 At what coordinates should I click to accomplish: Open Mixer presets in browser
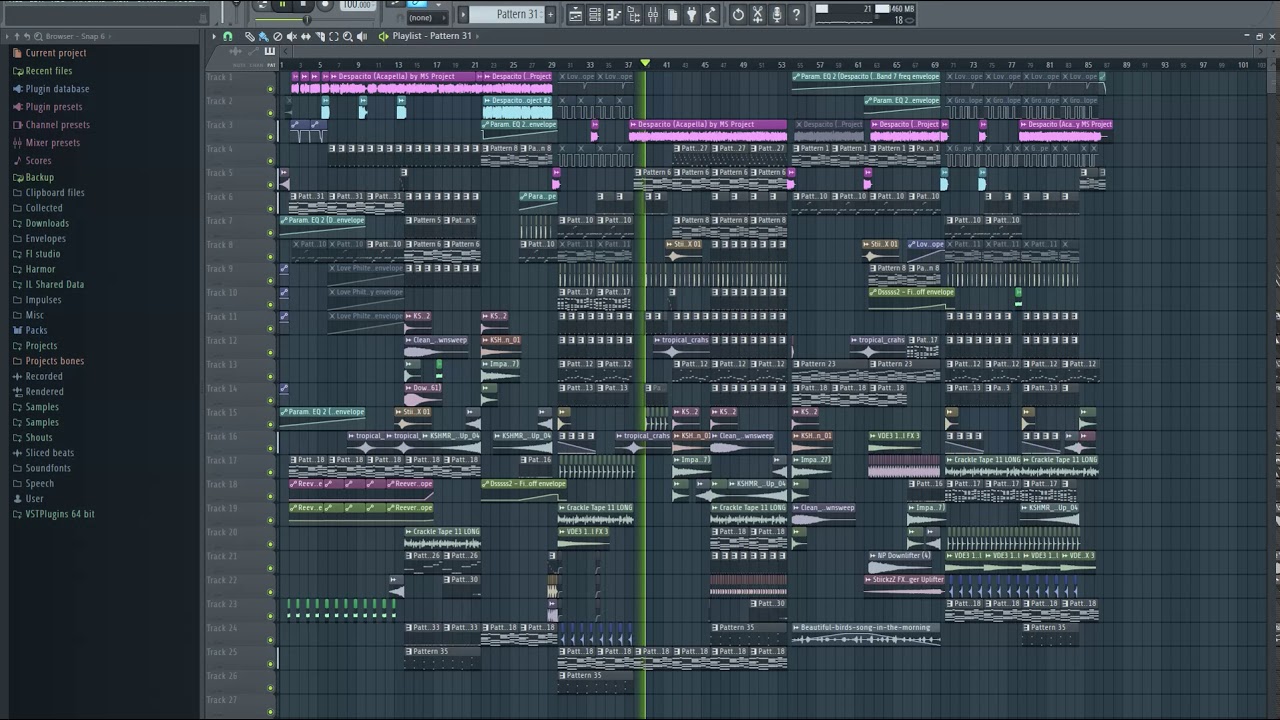coord(52,143)
